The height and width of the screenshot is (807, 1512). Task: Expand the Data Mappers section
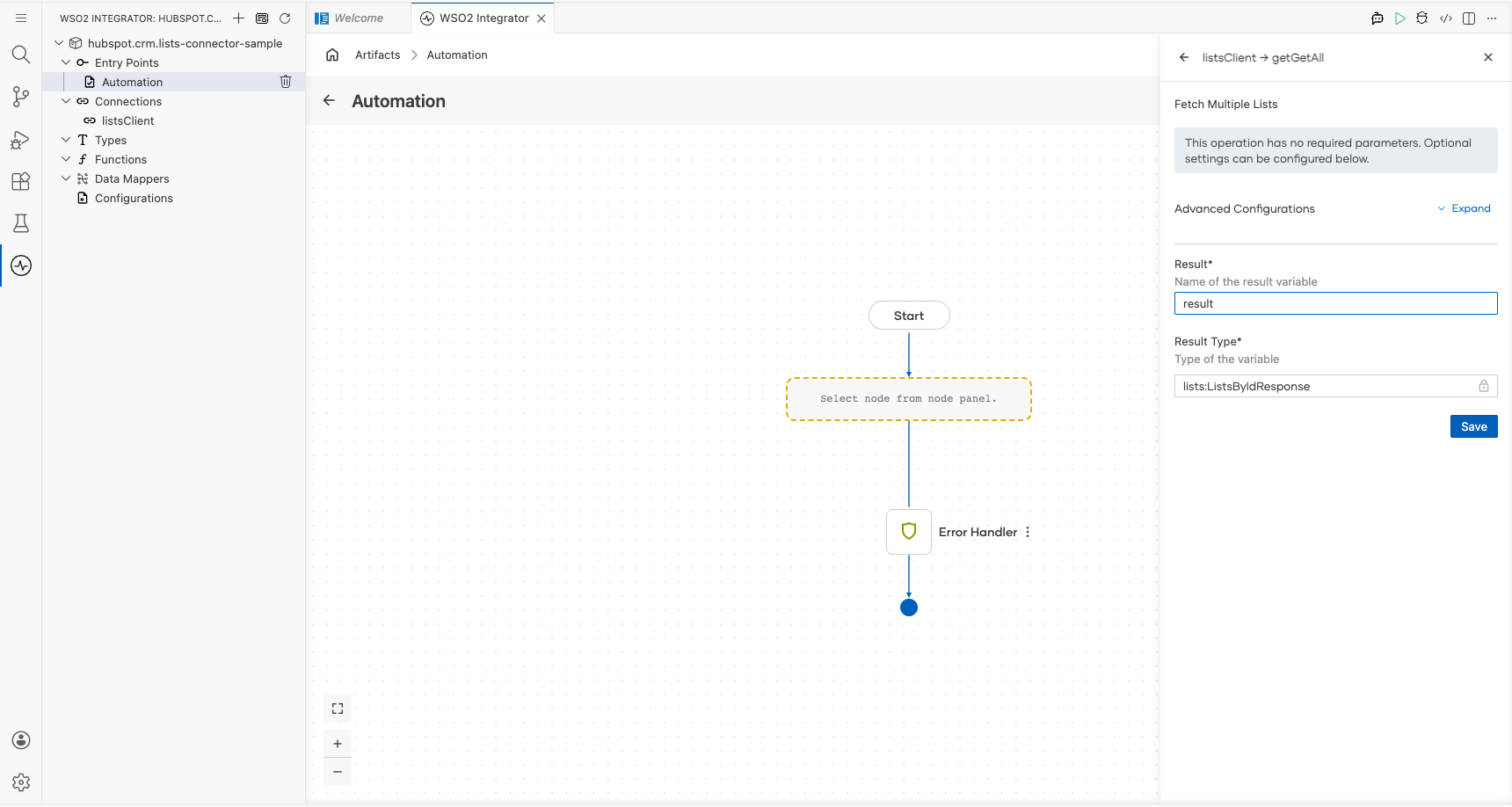click(x=66, y=178)
